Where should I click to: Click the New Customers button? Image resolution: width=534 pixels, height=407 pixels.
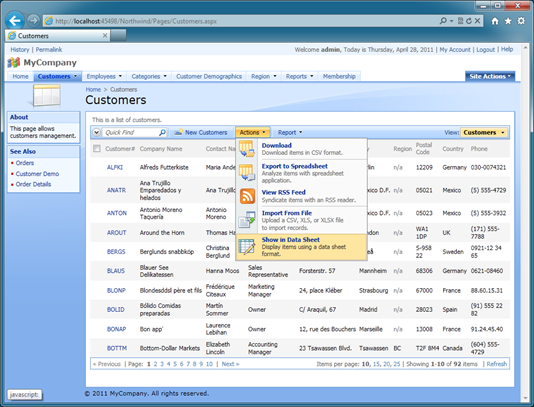[x=201, y=132]
